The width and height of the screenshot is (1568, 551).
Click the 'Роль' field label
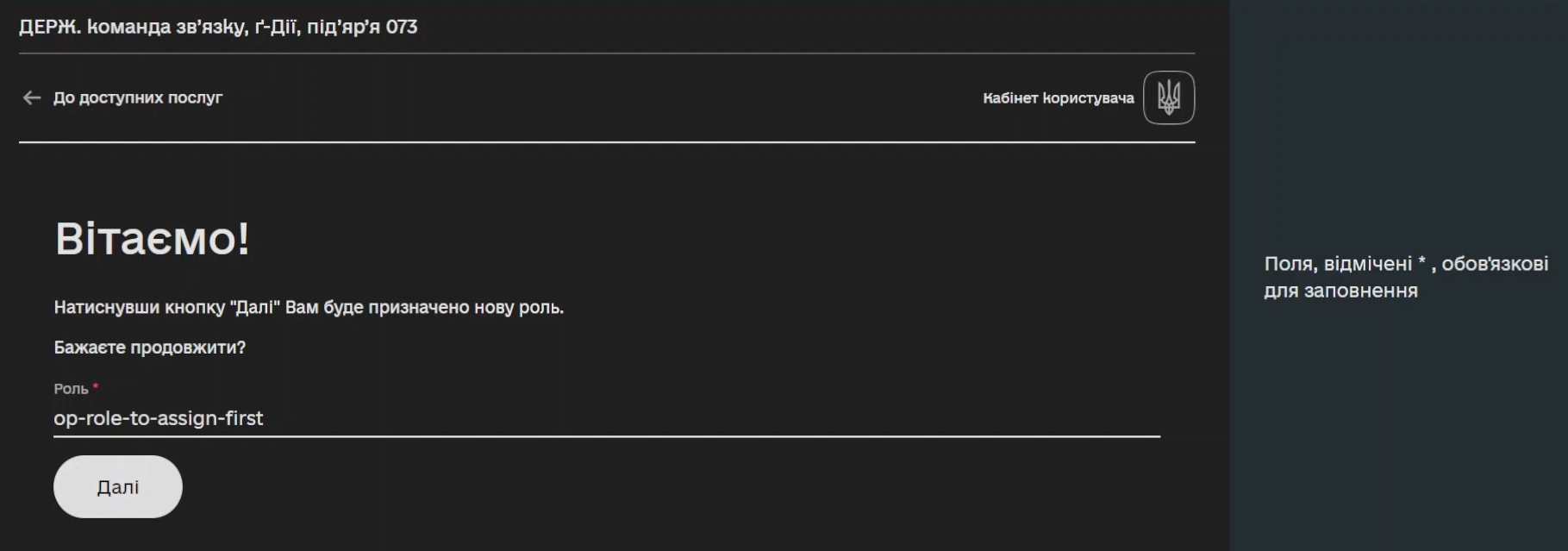click(x=71, y=389)
